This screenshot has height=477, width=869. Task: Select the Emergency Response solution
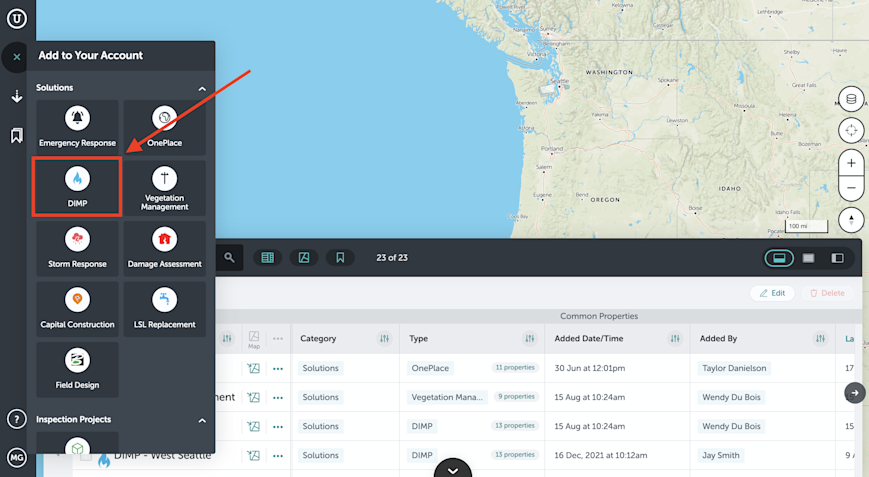(77, 127)
